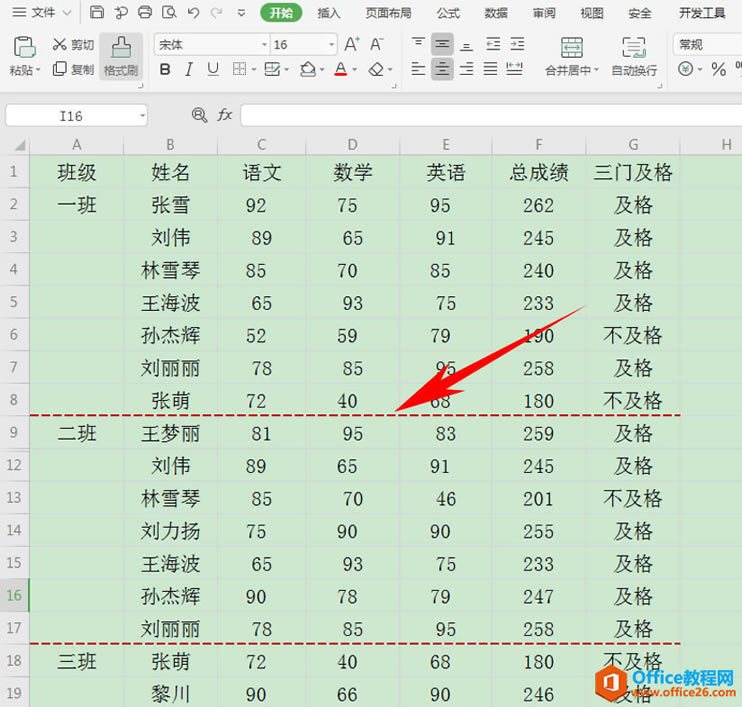
Task: Open the 开发工具 tab
Action: click(x=702, y=13)
